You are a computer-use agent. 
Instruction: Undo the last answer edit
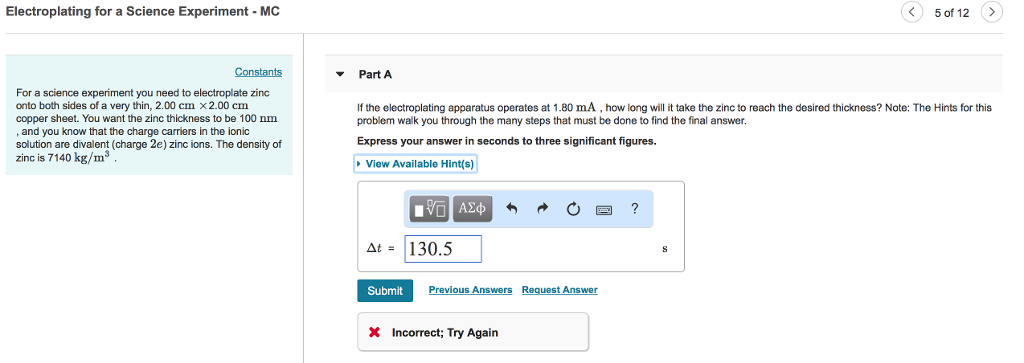(512, 209)
